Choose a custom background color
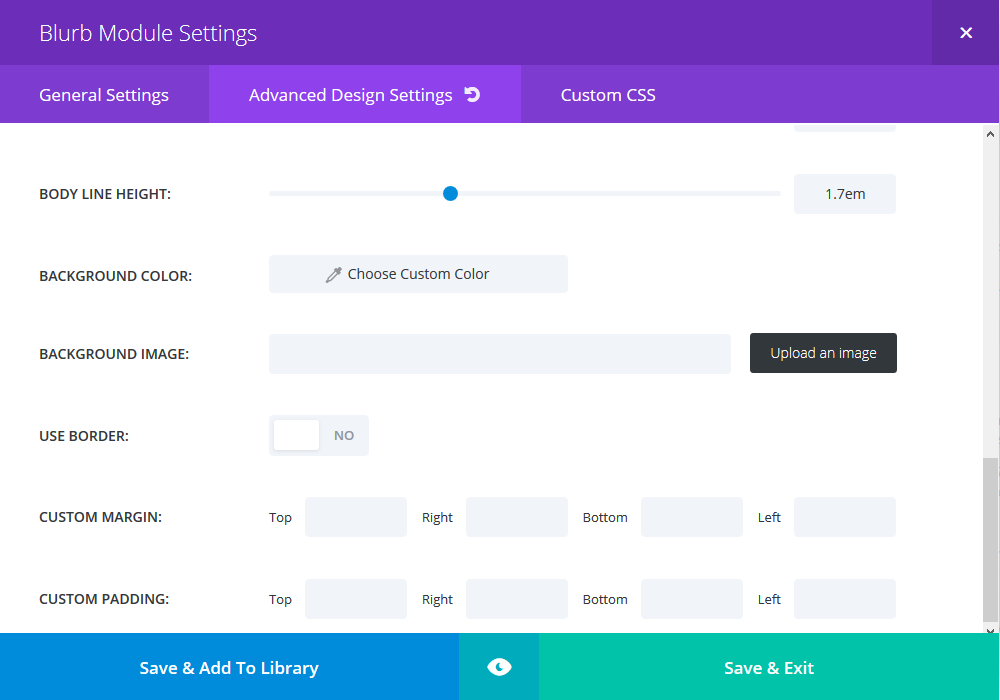The height and width of the screenshot is (700, 1000). pos(418,274)
